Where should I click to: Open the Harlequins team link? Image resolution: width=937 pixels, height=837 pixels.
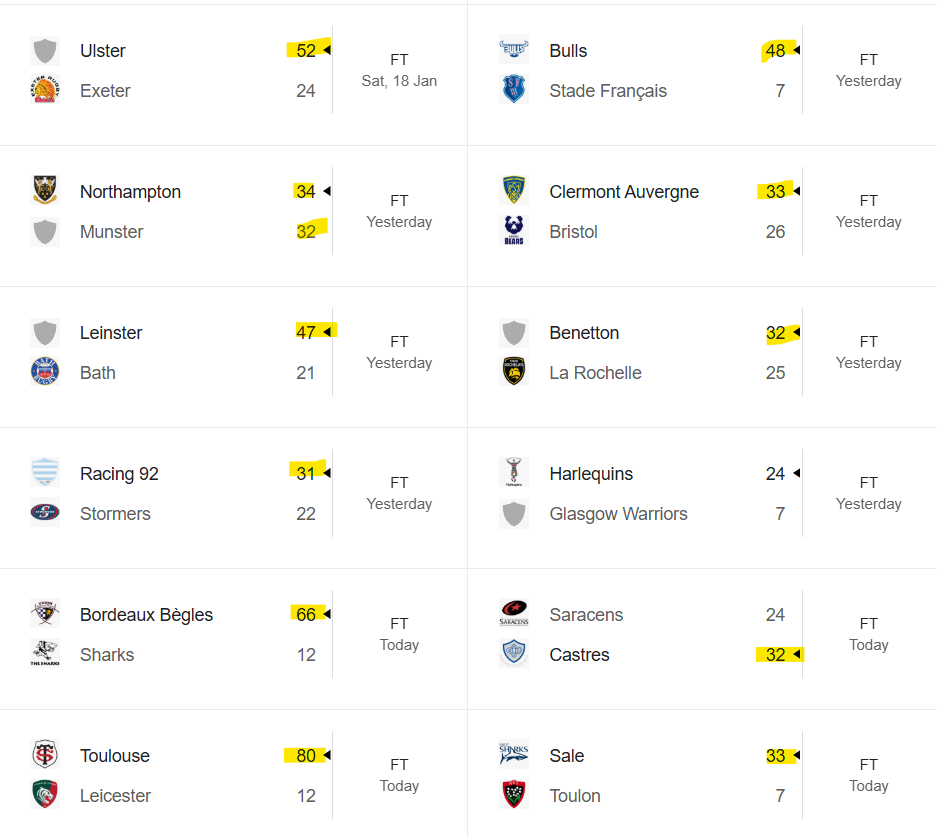coord(591,474)
